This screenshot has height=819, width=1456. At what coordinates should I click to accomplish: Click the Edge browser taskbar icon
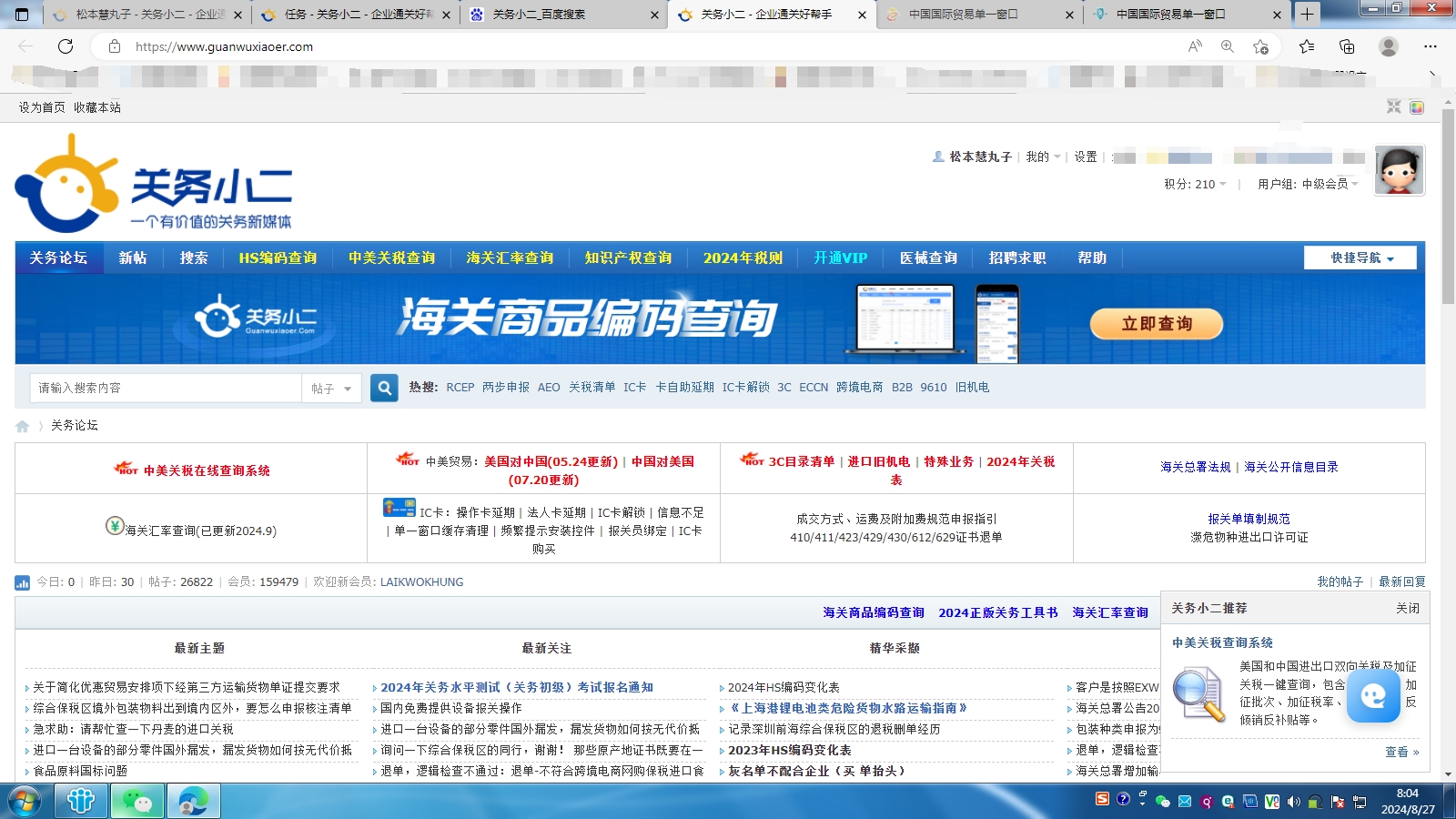[x=193, y=802]
